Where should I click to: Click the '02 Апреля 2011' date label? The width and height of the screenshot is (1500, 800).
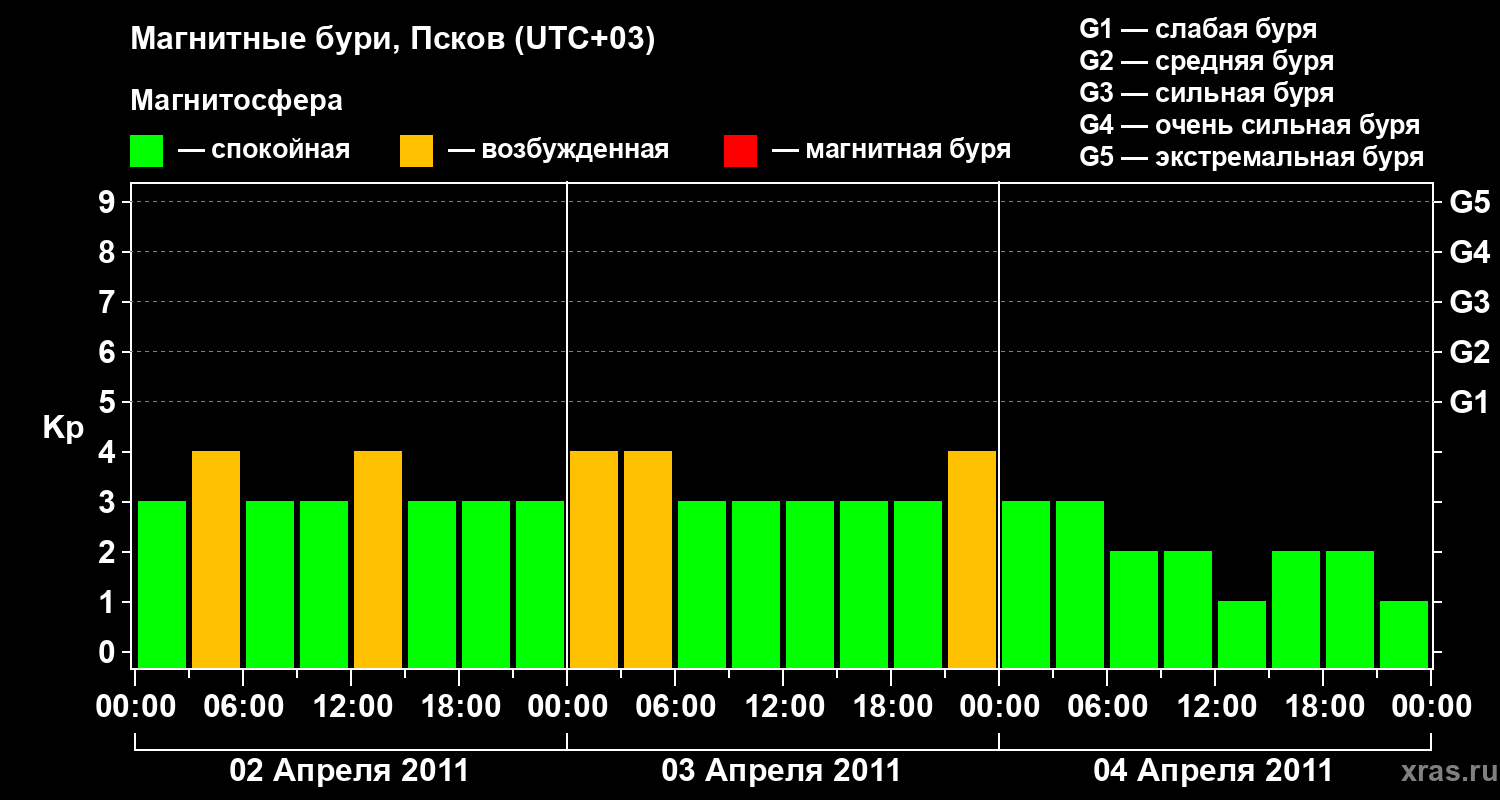tap(349, 771)
